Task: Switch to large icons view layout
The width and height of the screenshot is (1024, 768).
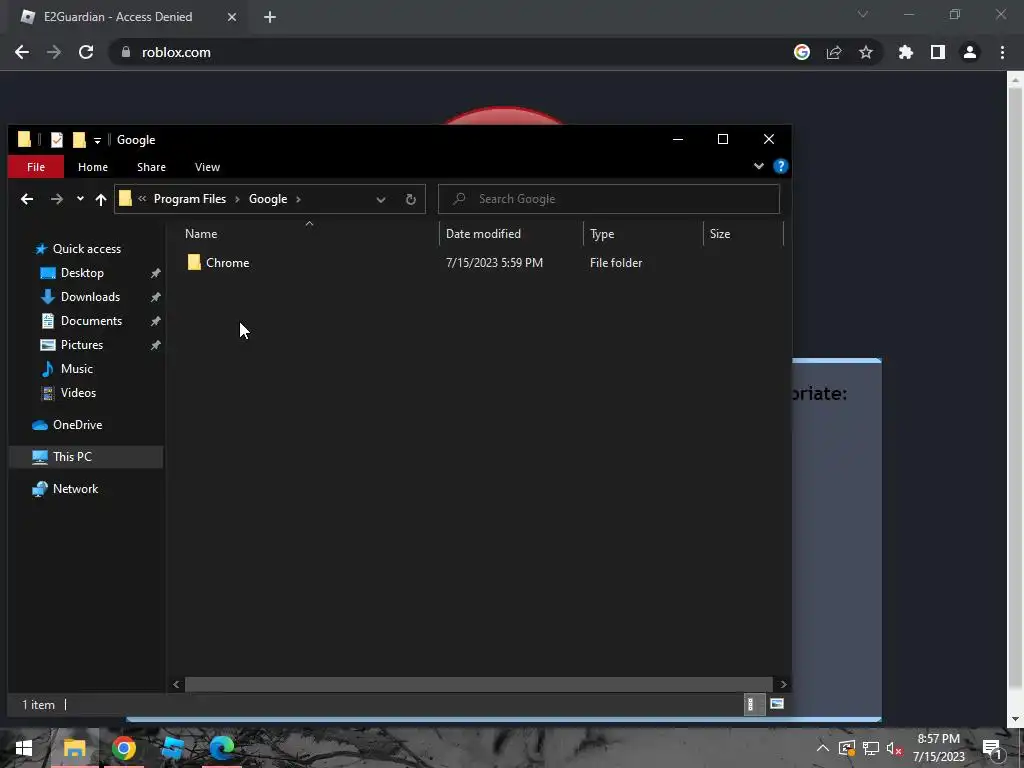Action: pyautogui.click(x=776, y=704)
